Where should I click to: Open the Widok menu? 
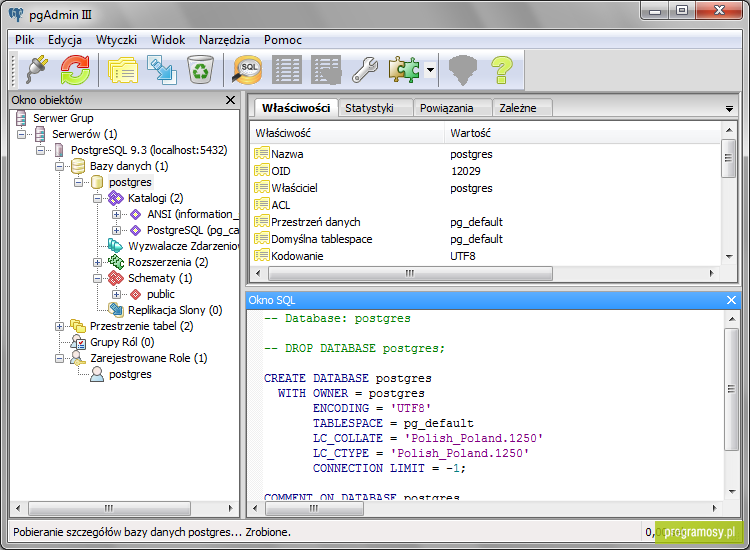[168, 40]
